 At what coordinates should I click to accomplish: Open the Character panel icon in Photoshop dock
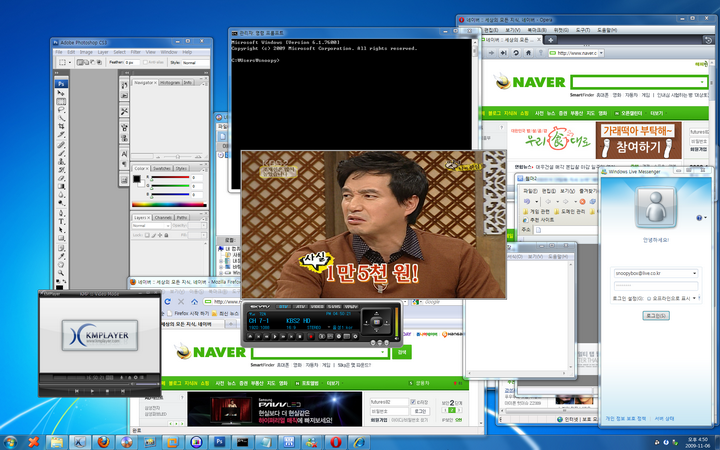124,153
